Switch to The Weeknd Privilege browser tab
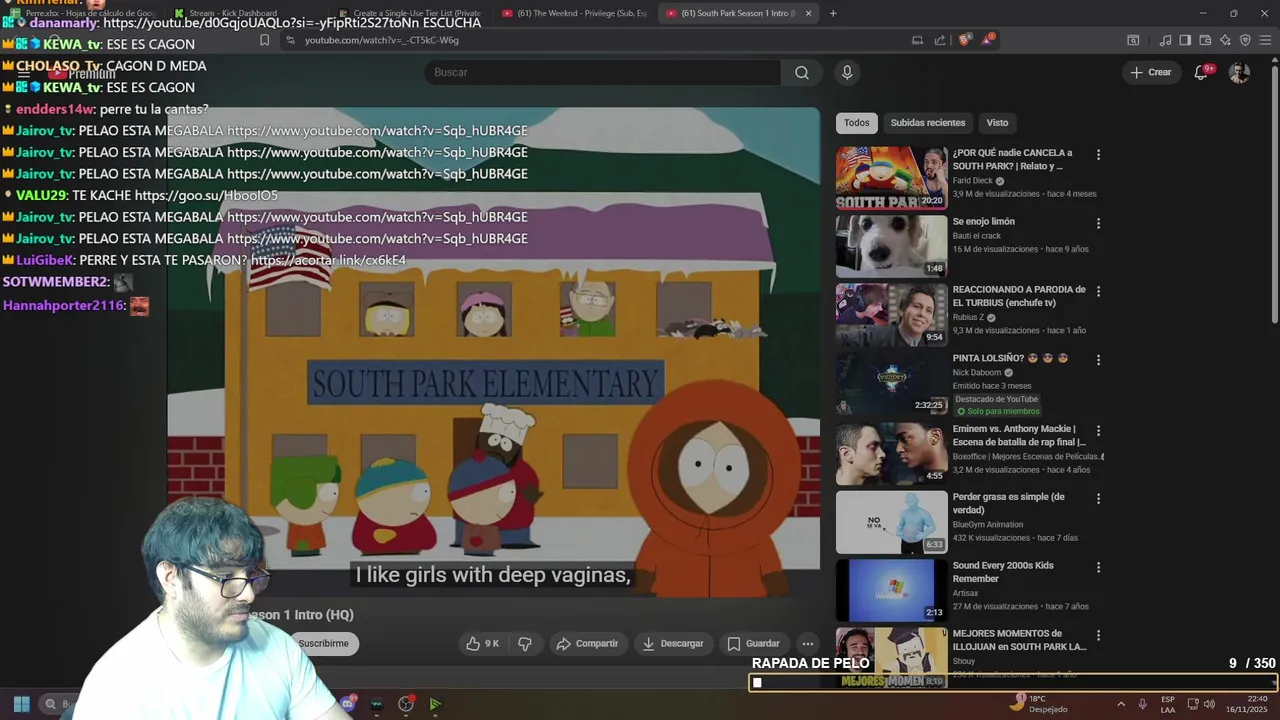 [575, 13]
